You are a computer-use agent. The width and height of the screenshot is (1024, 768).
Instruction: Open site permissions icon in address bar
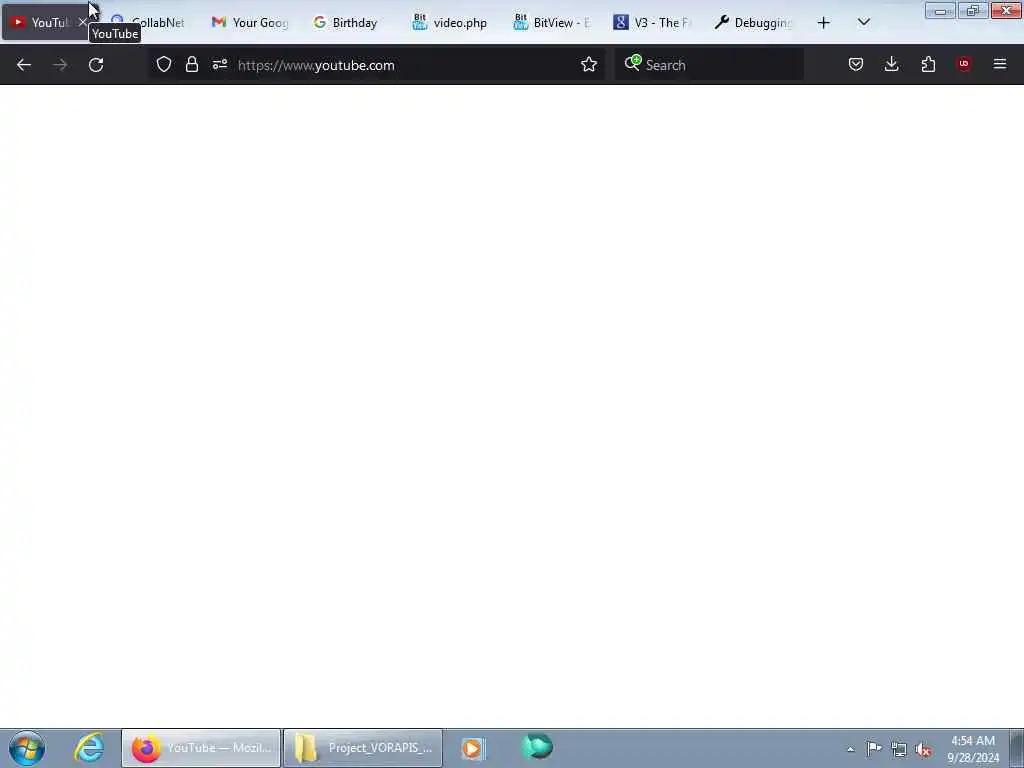220,64
